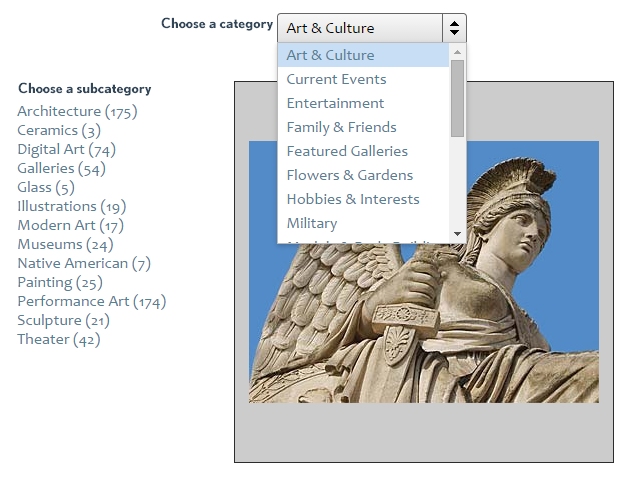Open the Museums (24) subcategory
This screenshot has width=626, height=478.
coord(65,244)
